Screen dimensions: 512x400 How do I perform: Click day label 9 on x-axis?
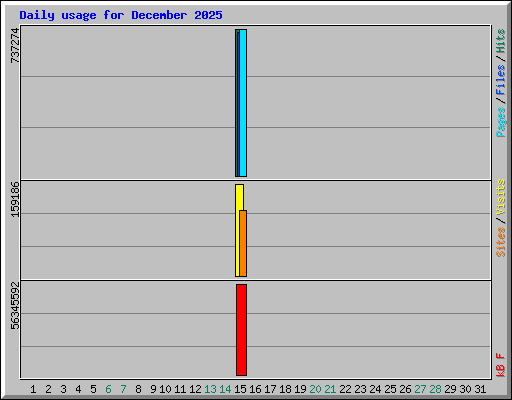(x=153, y=389)
